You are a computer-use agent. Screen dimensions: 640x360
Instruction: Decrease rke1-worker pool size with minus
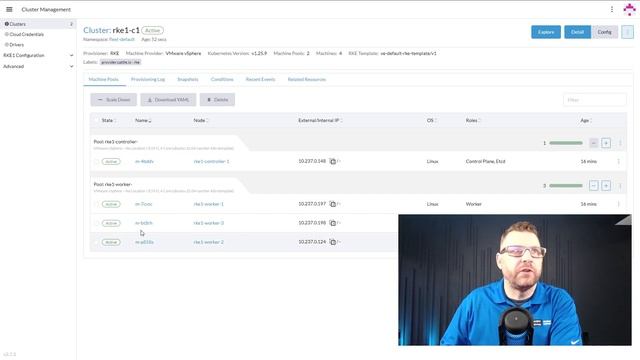(593, 186)
